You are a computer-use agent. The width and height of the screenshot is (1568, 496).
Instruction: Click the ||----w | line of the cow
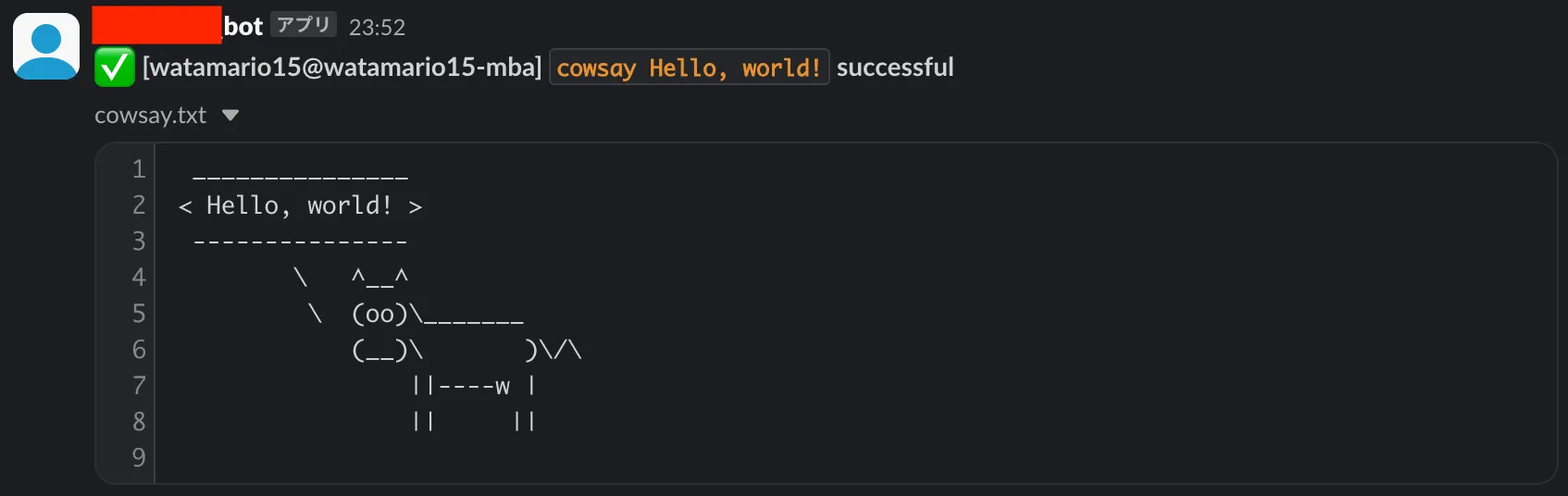coord(474,386)
